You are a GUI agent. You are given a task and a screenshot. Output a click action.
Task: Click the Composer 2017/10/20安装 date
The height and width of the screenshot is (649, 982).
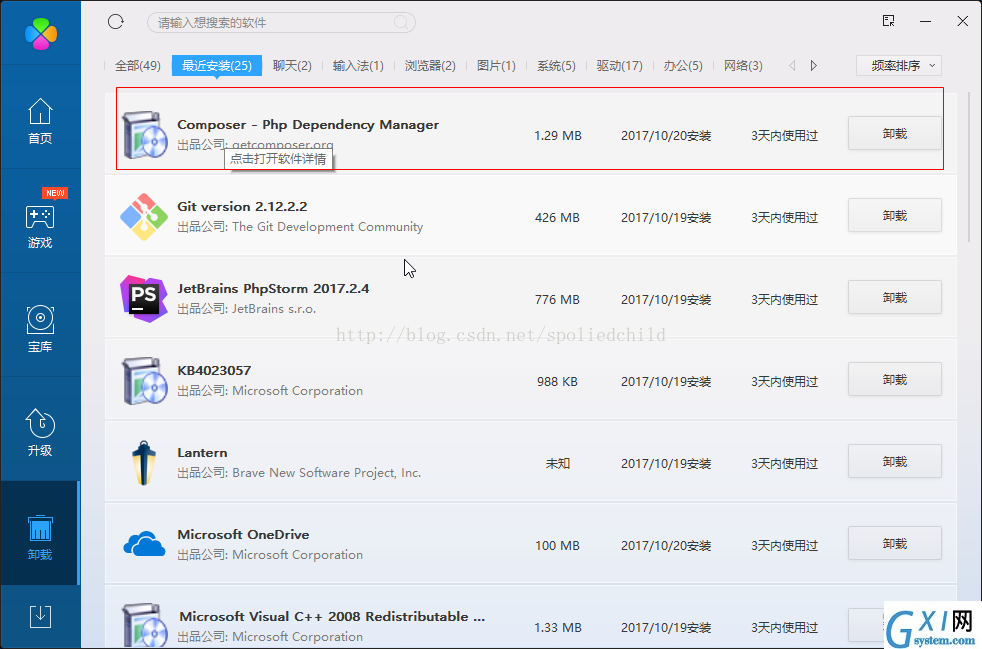(x=666, y=135)
